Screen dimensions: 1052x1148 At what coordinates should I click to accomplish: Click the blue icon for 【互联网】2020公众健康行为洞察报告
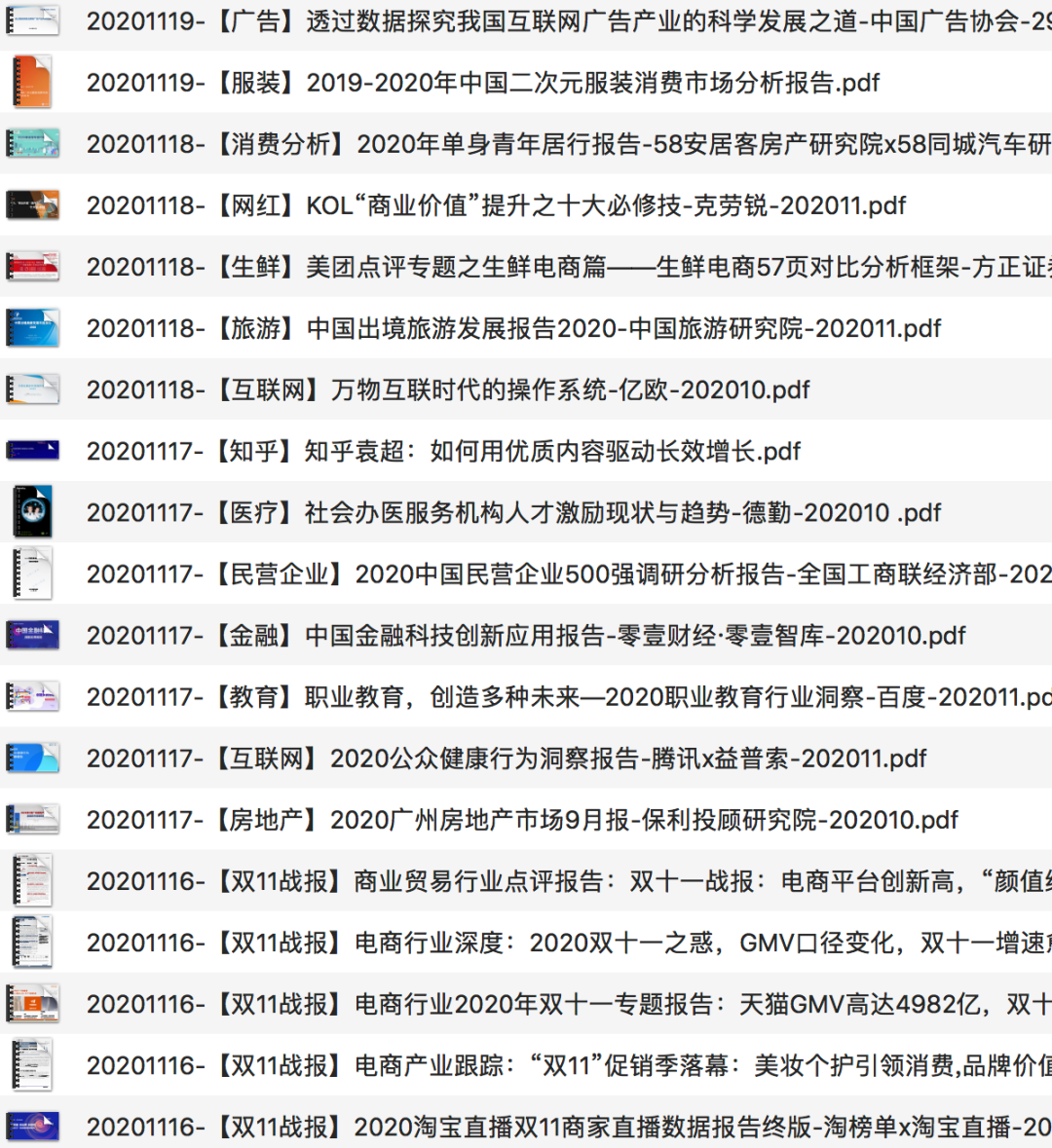click(x=32, y=758)
